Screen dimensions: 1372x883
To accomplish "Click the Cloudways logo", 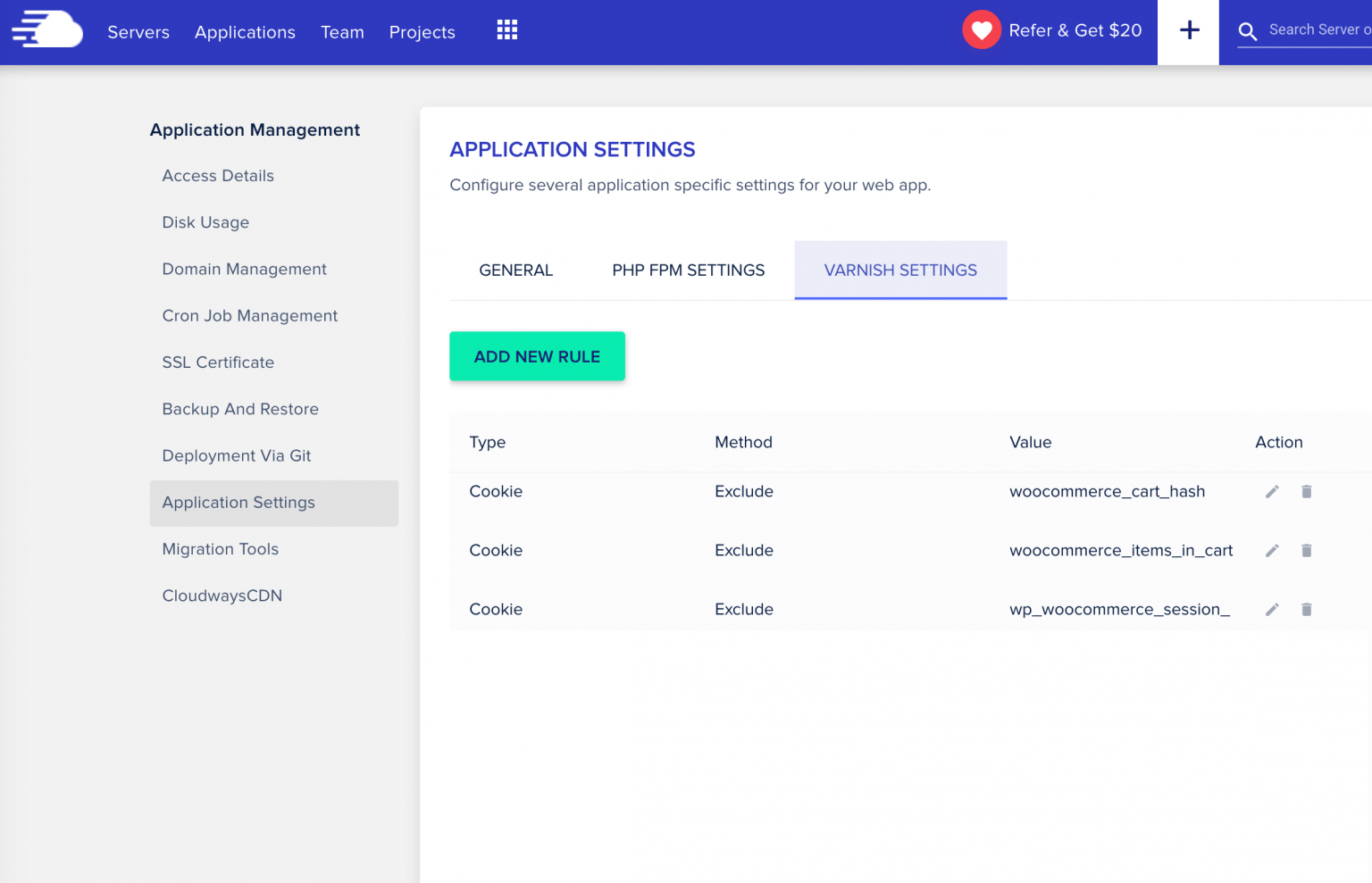I will coord(46,29).
